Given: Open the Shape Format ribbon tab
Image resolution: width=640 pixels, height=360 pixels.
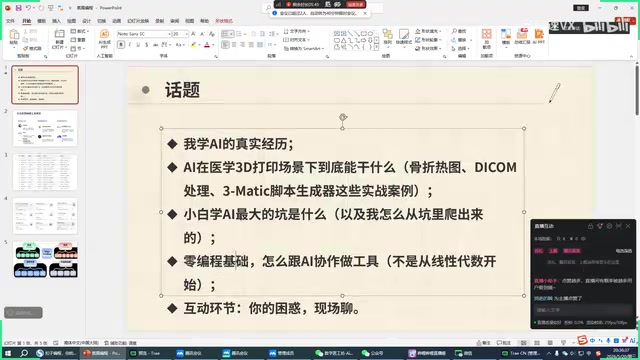Looking at the screenshot, I should (x=224, y=21).
